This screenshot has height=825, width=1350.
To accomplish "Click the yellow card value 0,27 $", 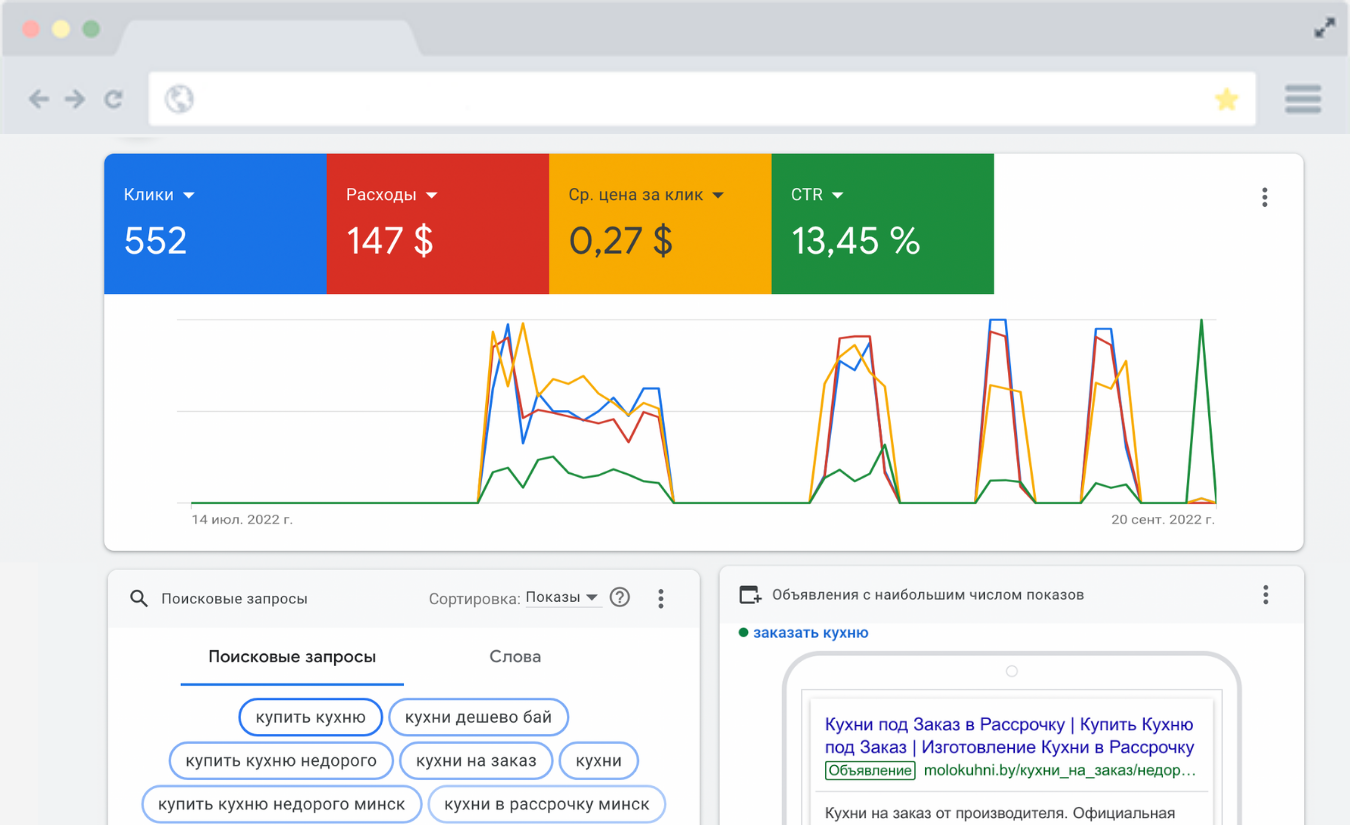I will coord(621,241).
